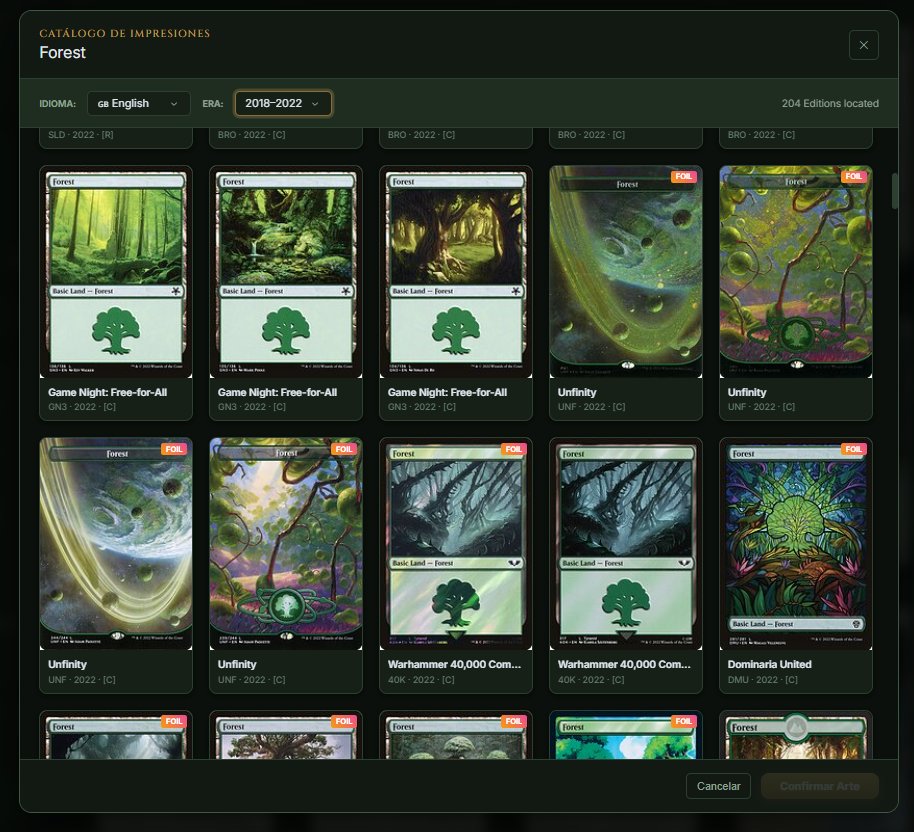Image resolution: width=914 pixels, height=832 pixels.
Task: Click the scrollbar thumb of the card list
Action: [894, 191]
